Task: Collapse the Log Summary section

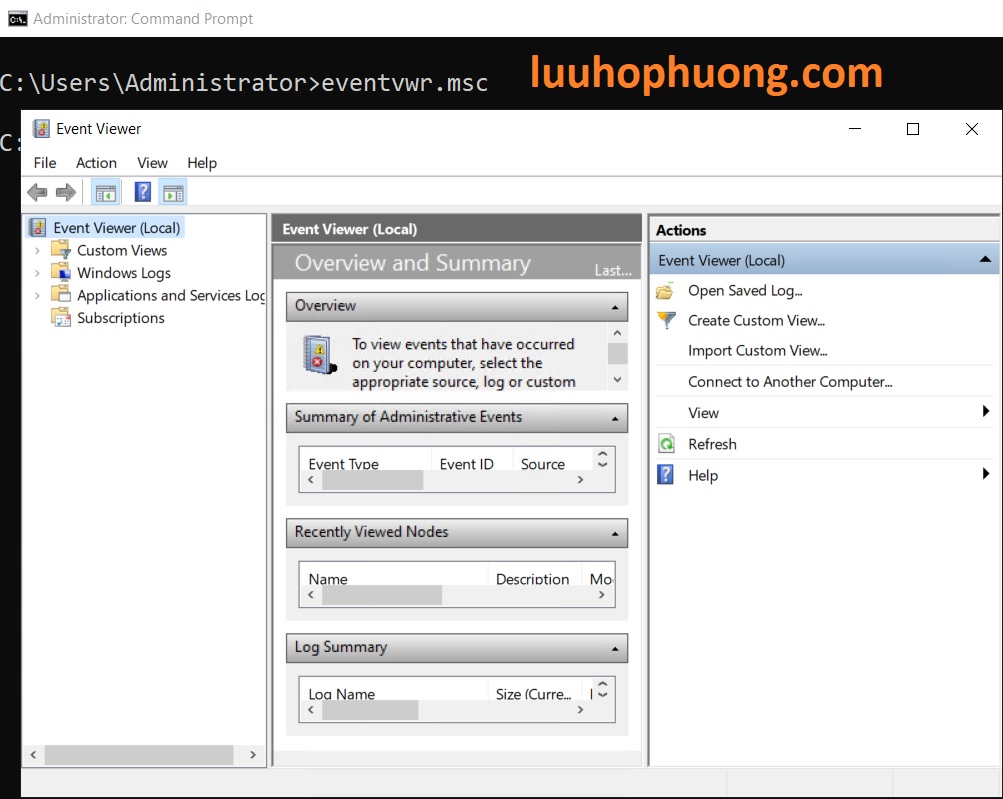Action: click(x=615, y=649)
